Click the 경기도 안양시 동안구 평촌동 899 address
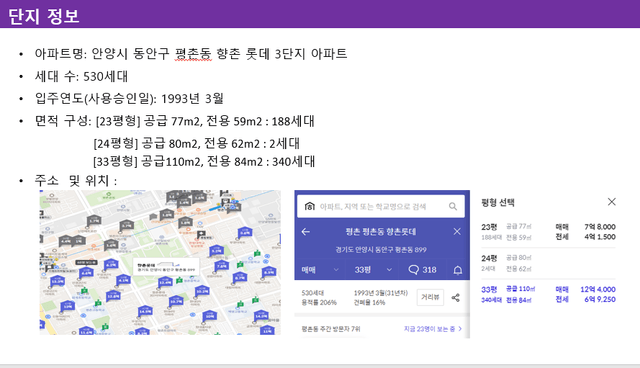The image size is (640, 368). [381, 250]
